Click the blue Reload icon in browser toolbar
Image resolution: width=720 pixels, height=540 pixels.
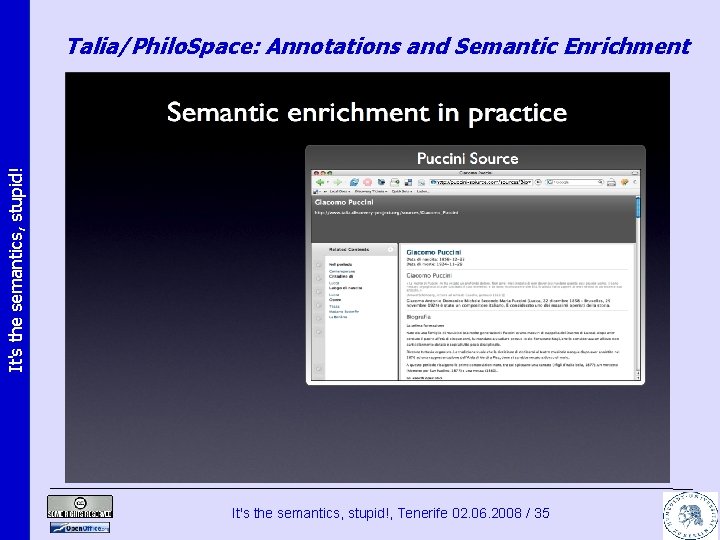pos(354,182)
